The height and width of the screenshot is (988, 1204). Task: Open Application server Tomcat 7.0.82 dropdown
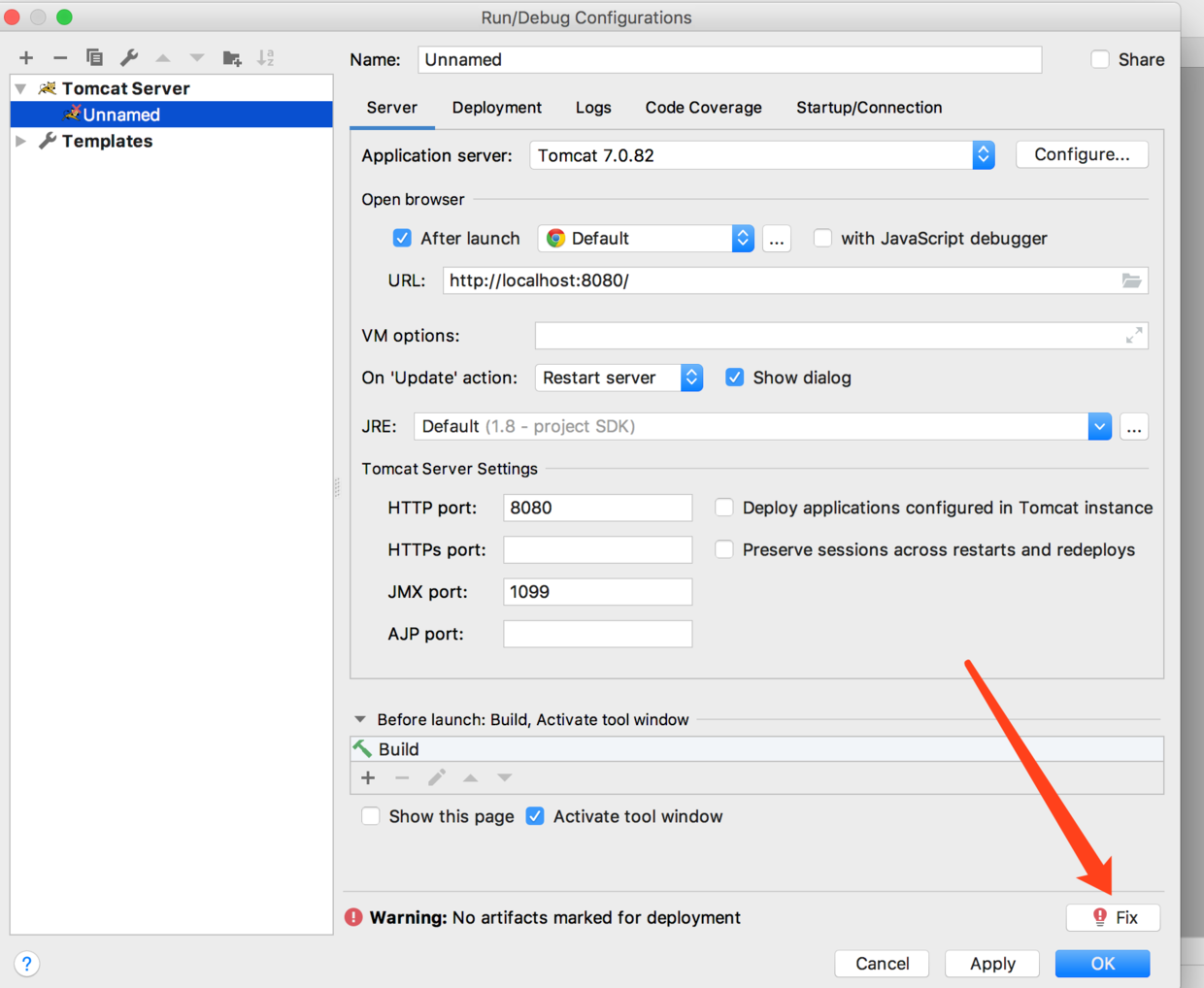click(x=762, y=155)
